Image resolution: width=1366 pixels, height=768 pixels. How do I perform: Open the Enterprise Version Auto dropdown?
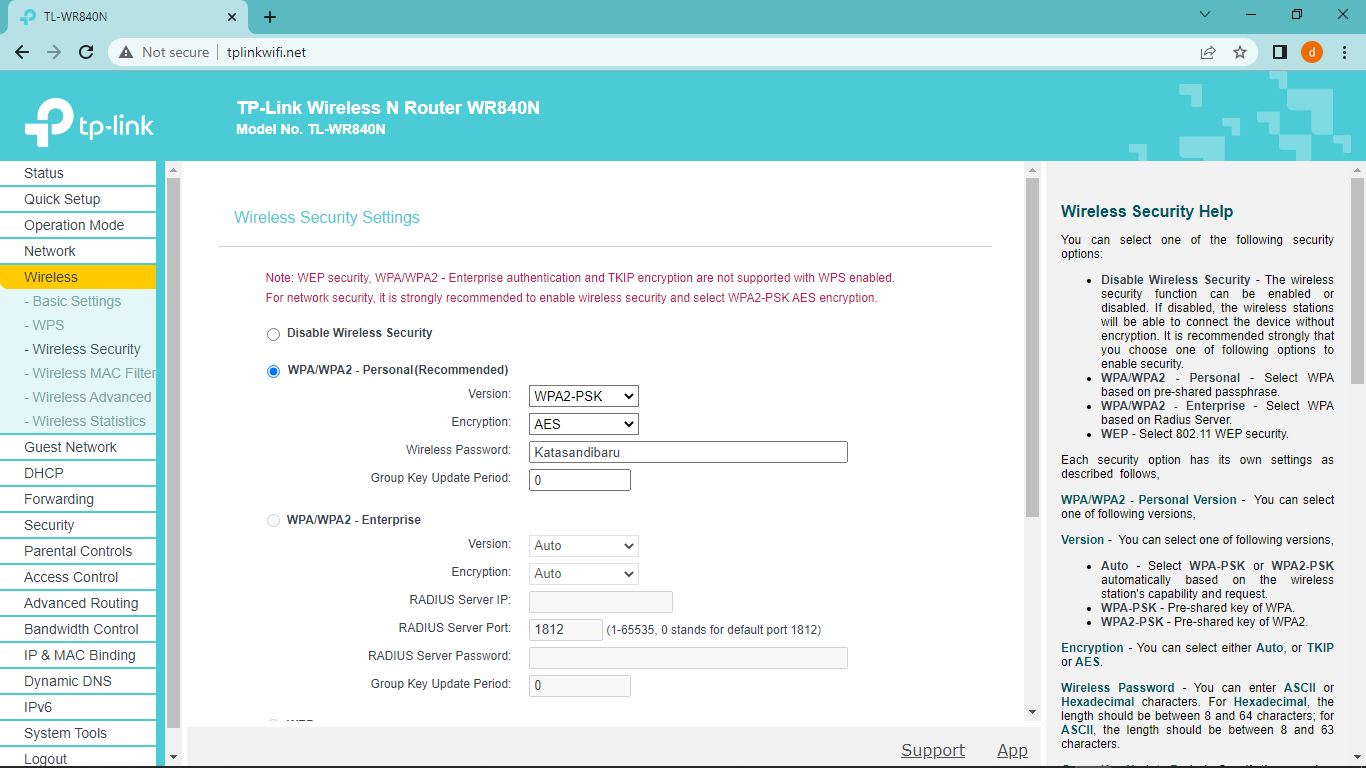click(584, 546)
